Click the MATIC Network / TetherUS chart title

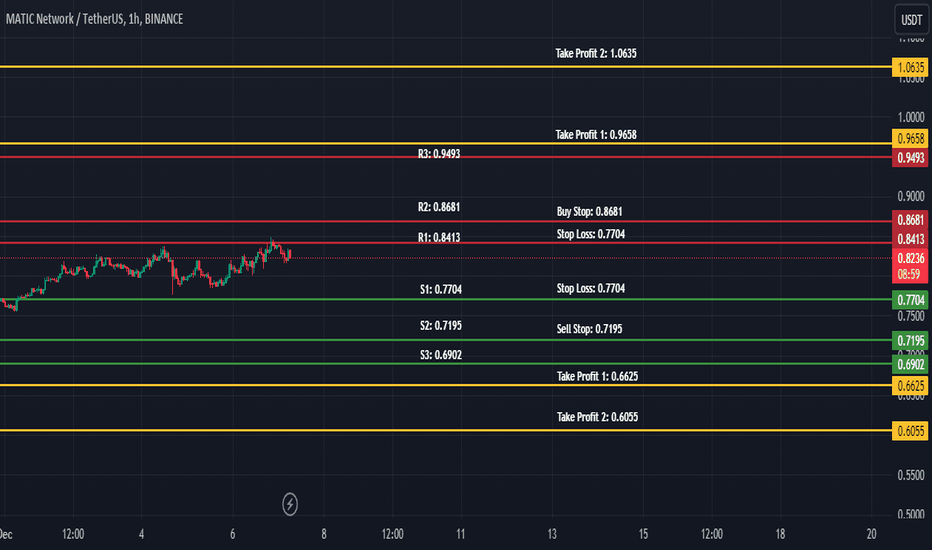coord(95,19)
